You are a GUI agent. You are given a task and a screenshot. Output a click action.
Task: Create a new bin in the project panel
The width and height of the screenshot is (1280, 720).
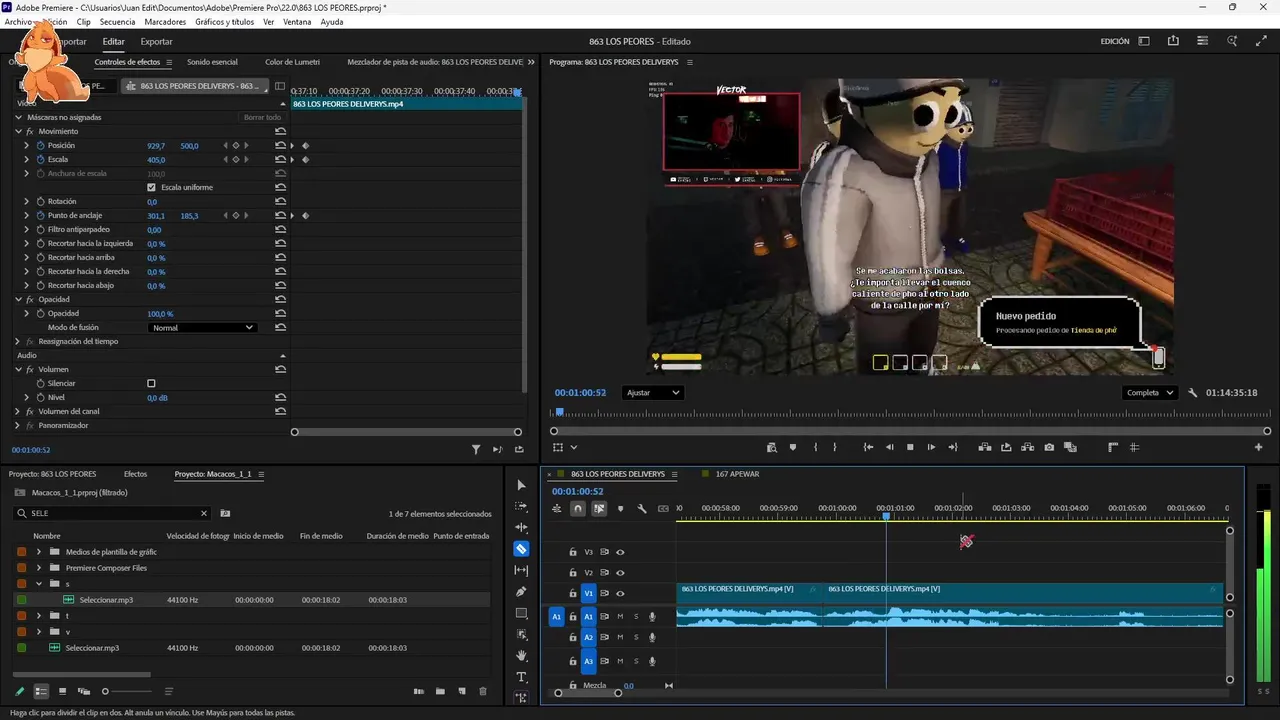[x=440, y=691]
